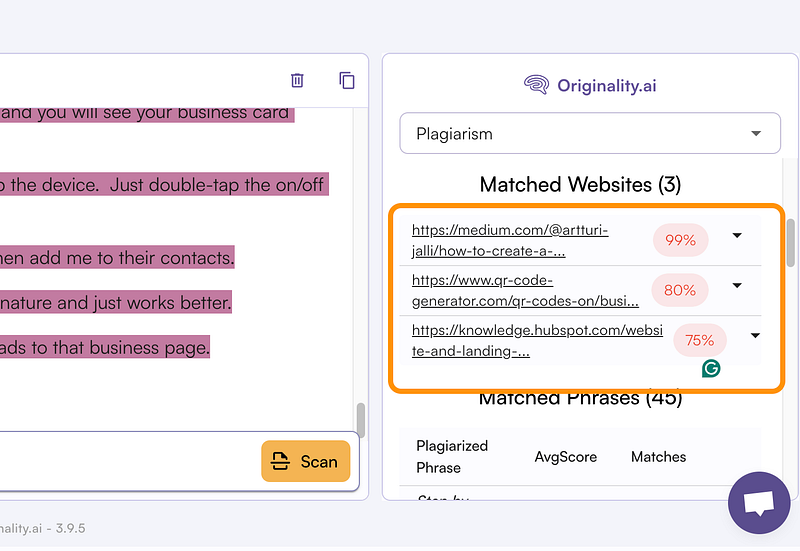Click the AvgScore column header
Image resolution: width=800 pixels, height=551 pixels.
565,457
